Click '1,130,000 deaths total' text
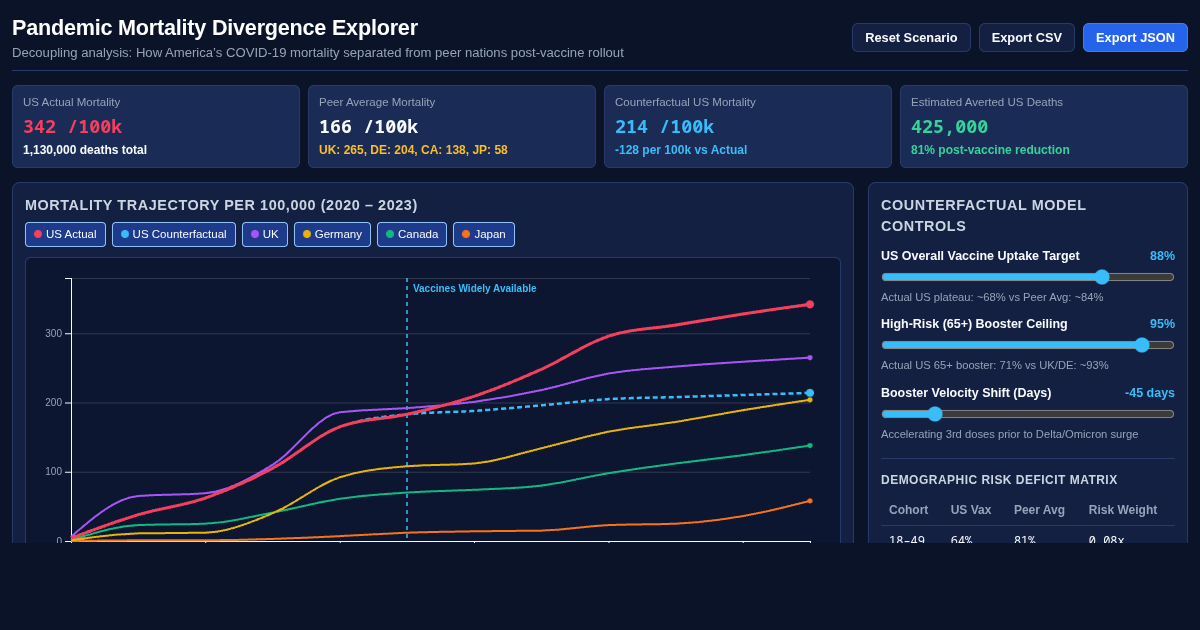This screenshot has width=1200, height=630. (85, 150)
